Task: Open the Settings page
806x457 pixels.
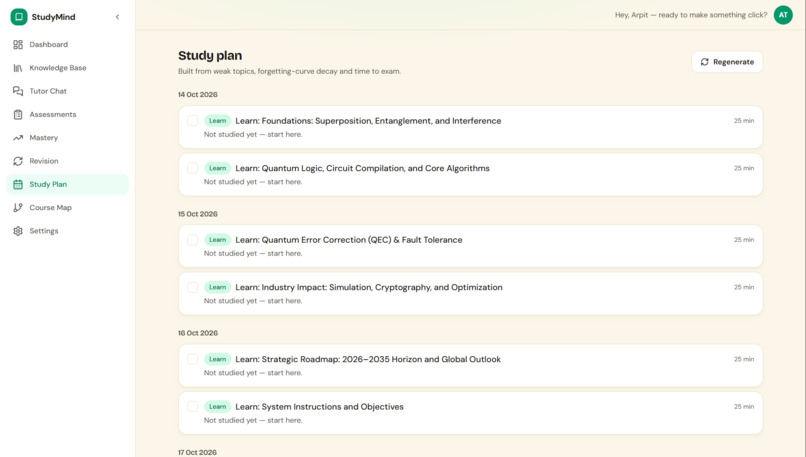Action: point(67,231)
